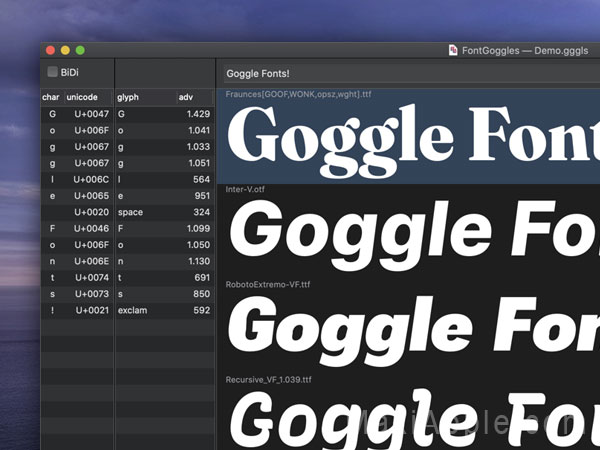Screen dimensions: 600x450
Task: Click the 1.429 advance value
Action: click(x=199, y=114)
